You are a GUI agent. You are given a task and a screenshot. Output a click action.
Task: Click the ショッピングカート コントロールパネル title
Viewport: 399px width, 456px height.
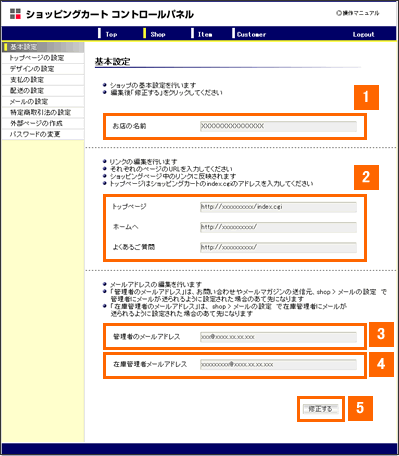110,14
